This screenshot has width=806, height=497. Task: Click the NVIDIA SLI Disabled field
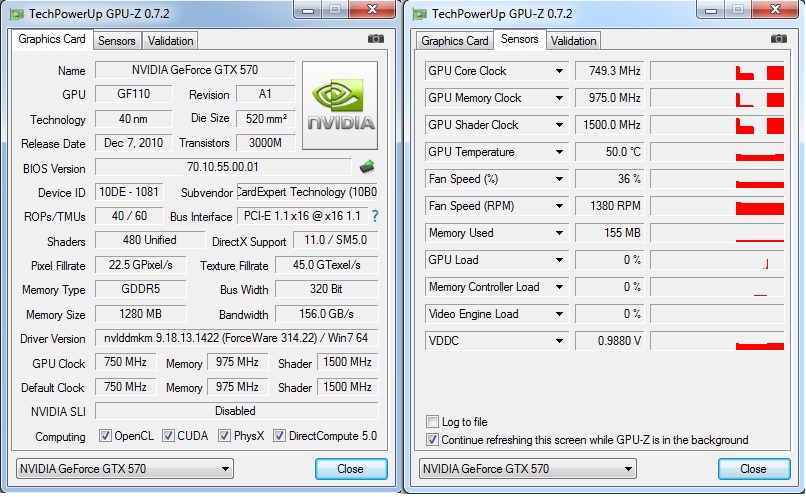coord(236,411)
